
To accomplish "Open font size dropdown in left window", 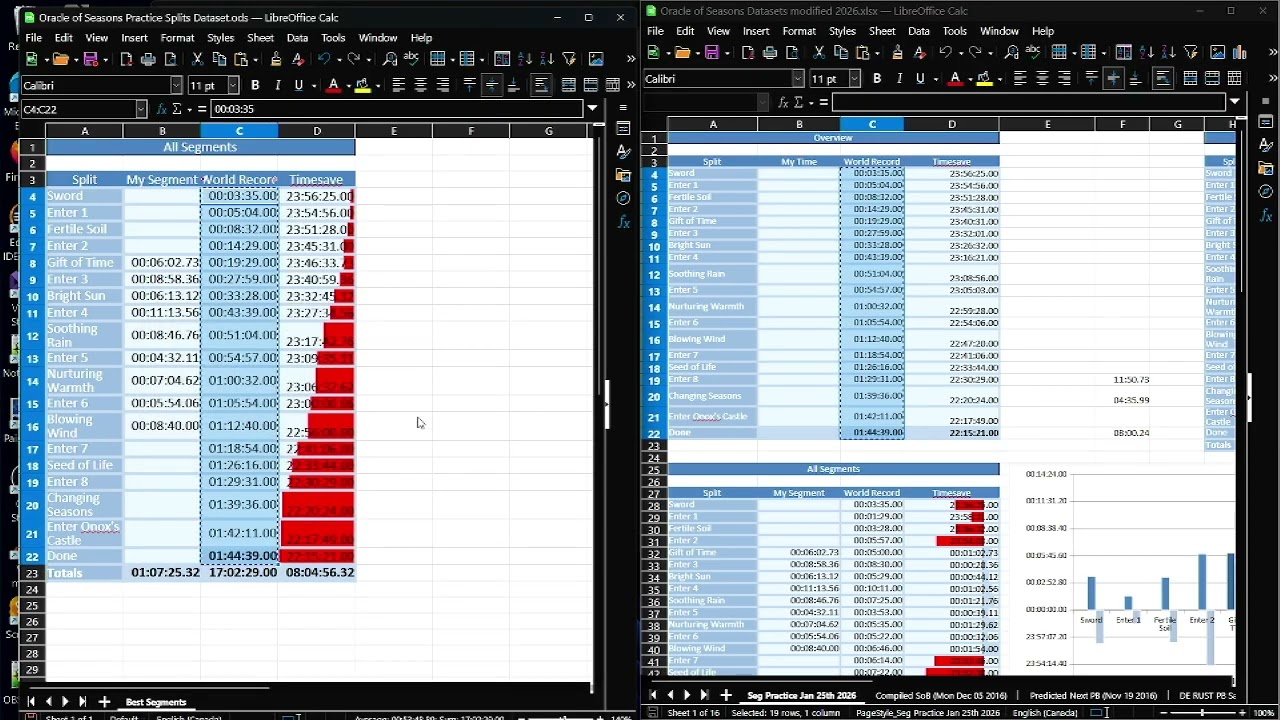I will tap(233, 86).
